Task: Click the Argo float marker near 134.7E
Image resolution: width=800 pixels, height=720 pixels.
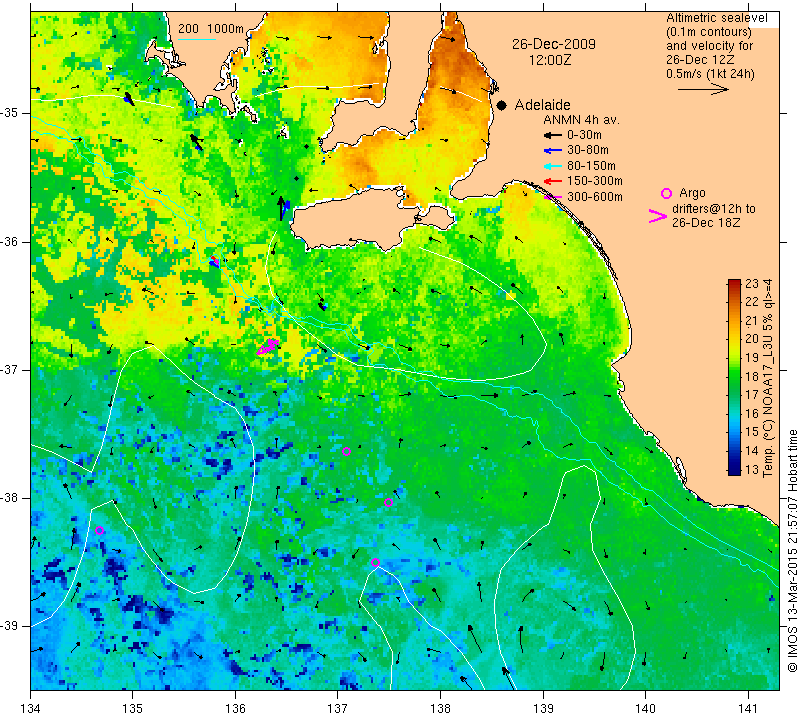Action: [99, 530]
